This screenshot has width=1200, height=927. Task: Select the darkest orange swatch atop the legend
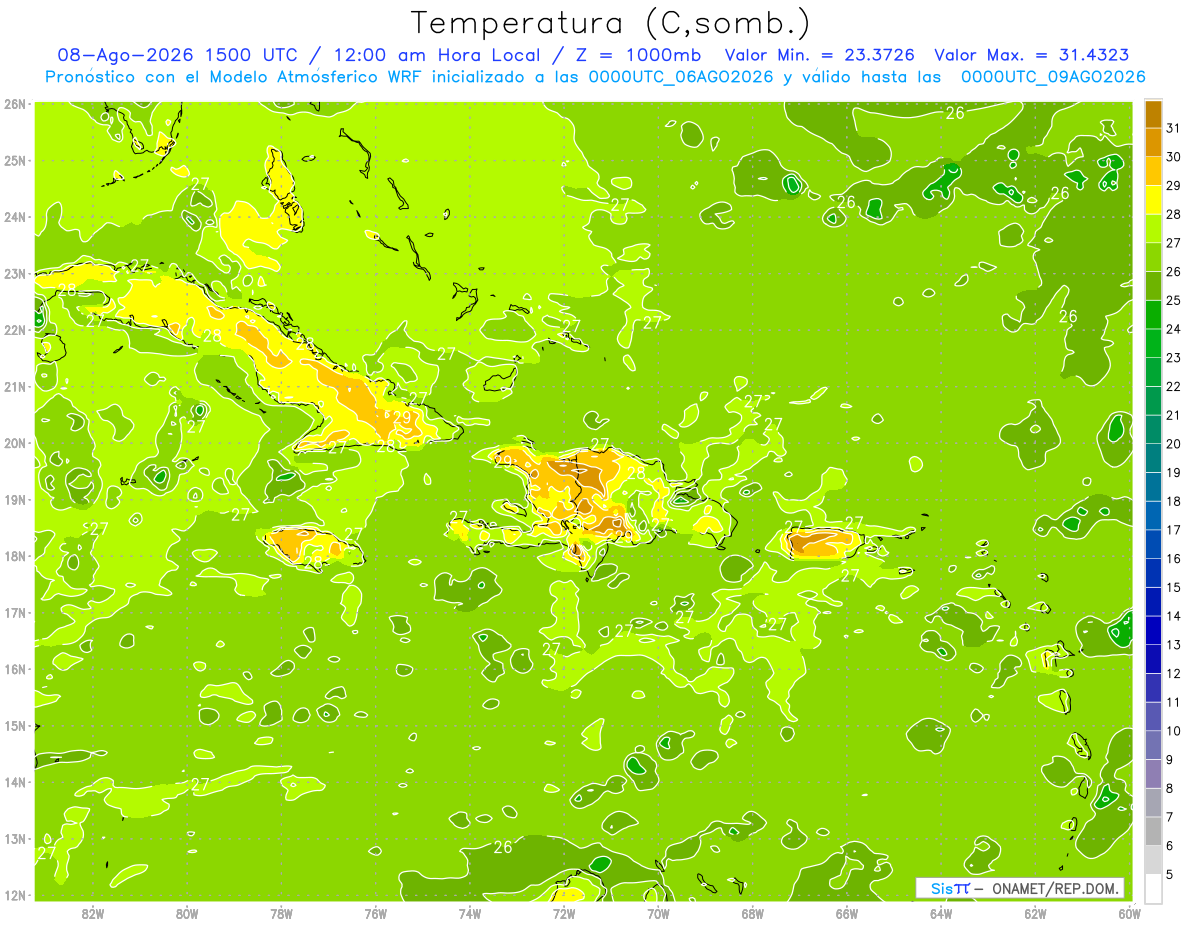coord(1153,114)
